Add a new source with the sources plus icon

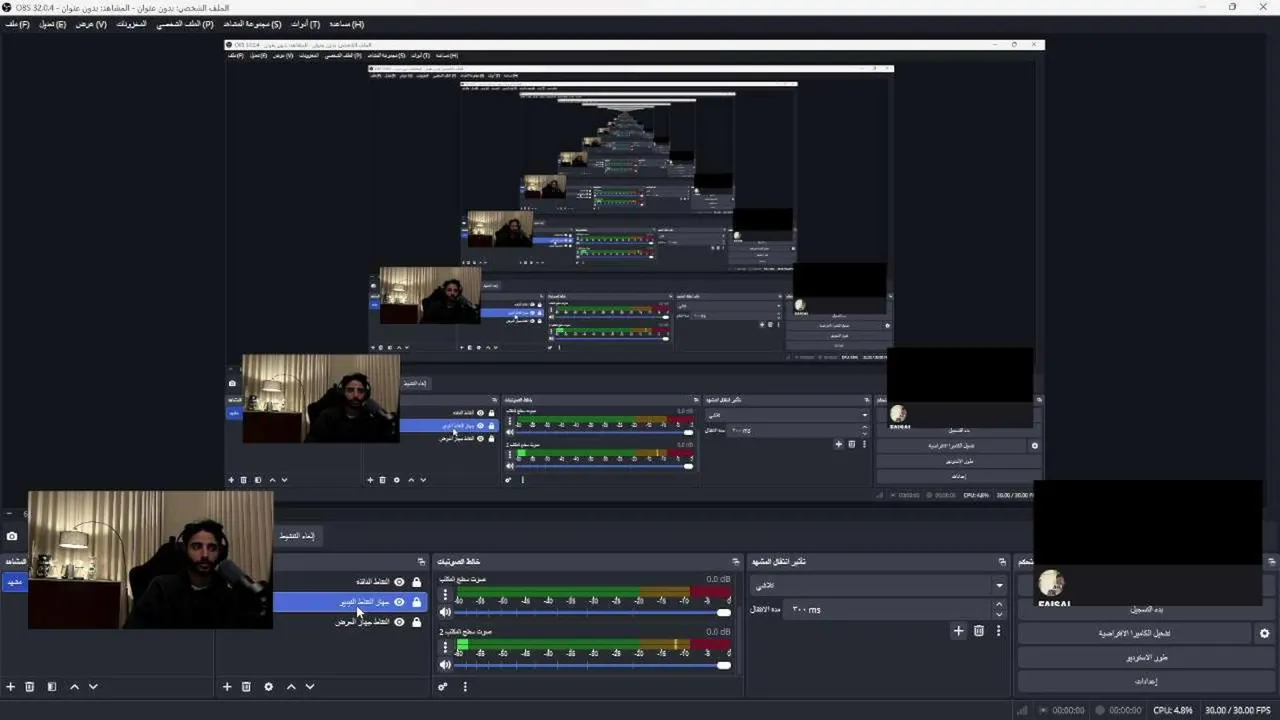[227, 687]
